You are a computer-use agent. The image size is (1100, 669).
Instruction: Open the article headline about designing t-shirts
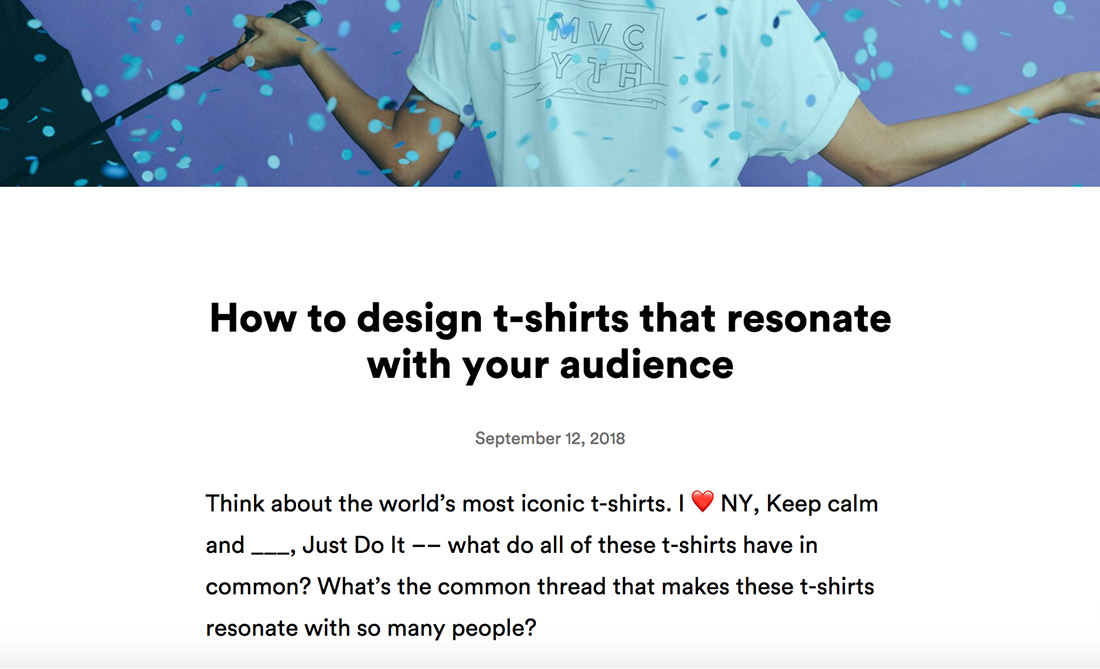[550, 341]
